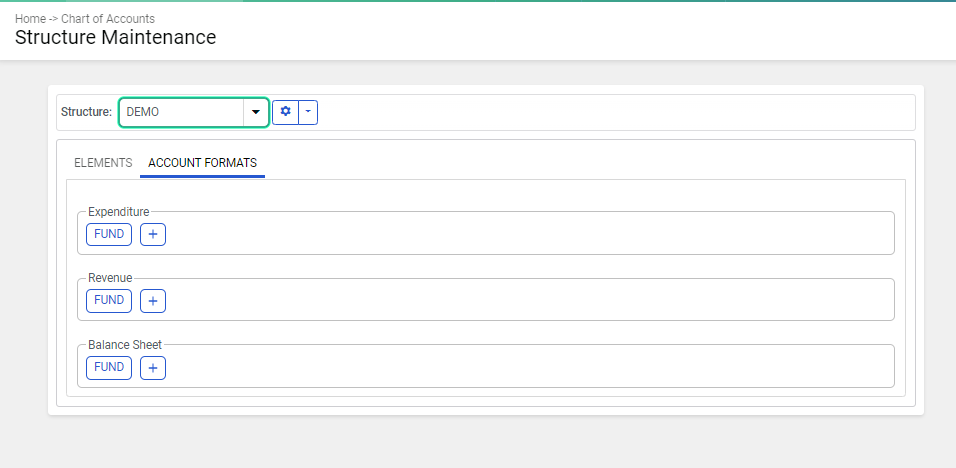The width and height of the screenshot is (956, 468).
Task: Click the empty area inside the Expenditure group
Action: coord(524,235)
